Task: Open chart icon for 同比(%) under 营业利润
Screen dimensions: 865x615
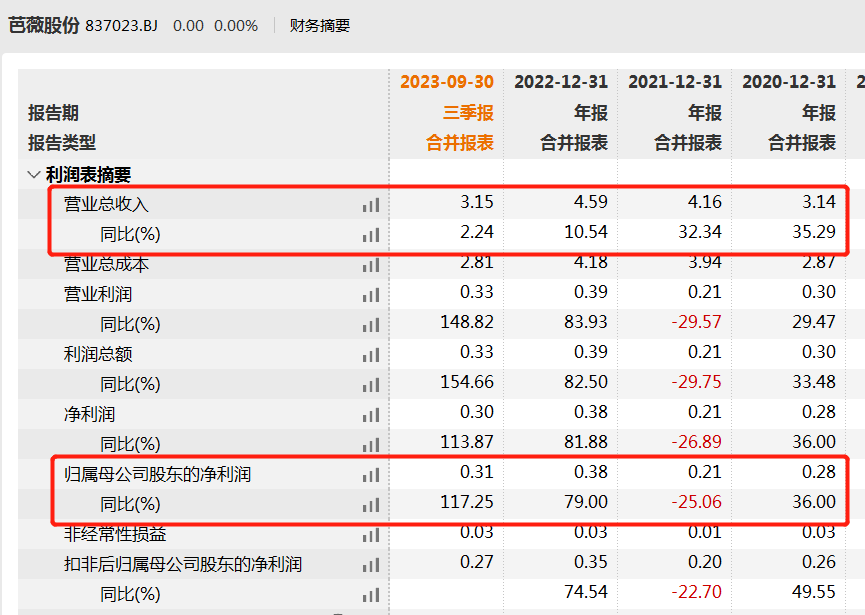Action: pos(371,325)
